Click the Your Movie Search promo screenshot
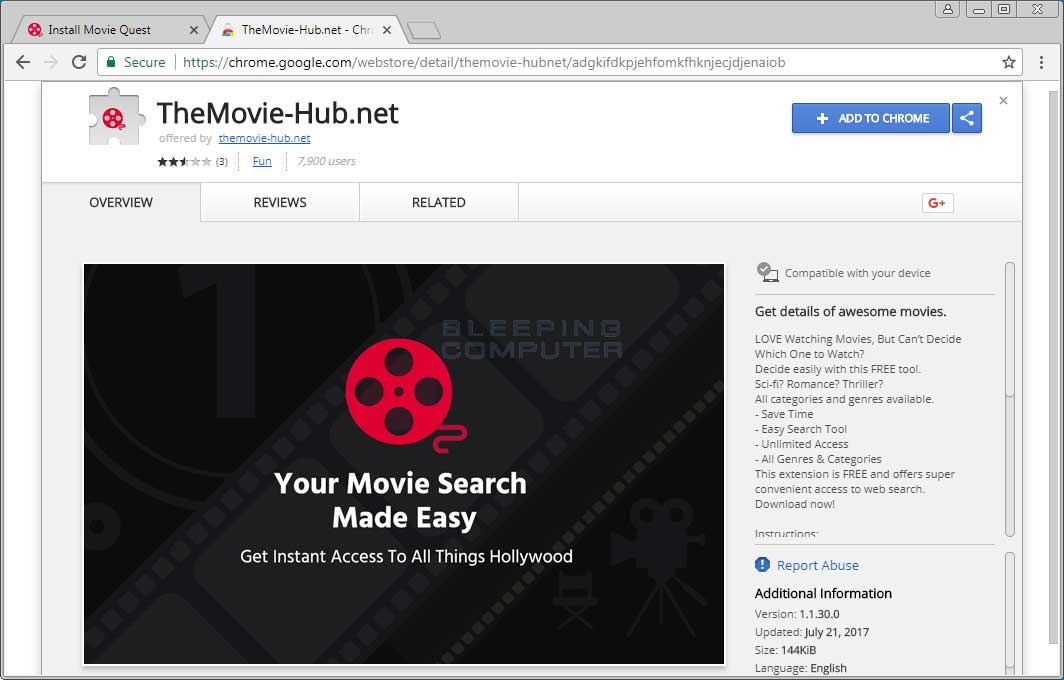Viewport: 1064px width, 680px height. [404, 464]
